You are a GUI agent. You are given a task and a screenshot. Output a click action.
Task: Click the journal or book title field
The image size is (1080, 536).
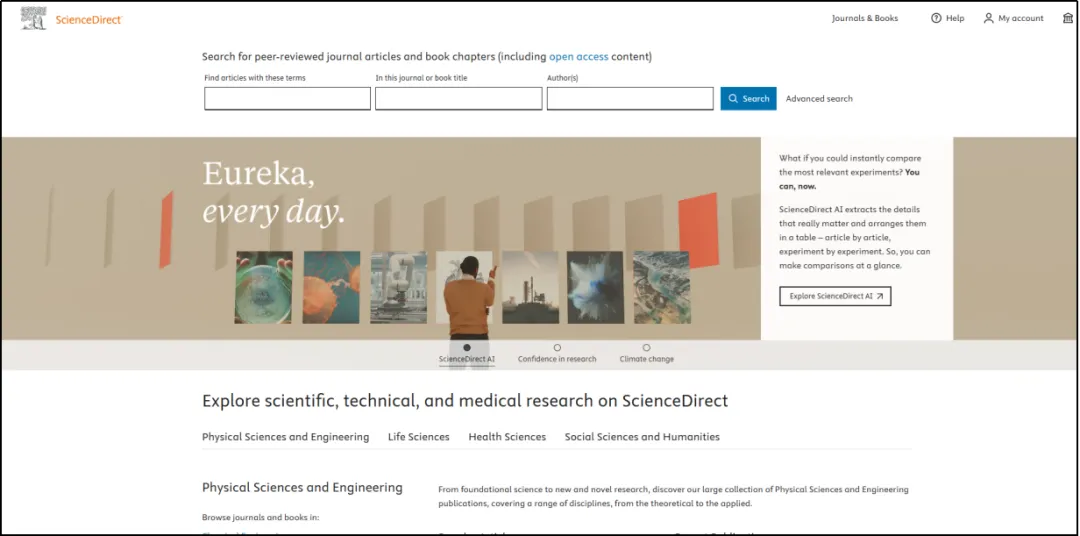pyautogui.click(x=458, y=99)
